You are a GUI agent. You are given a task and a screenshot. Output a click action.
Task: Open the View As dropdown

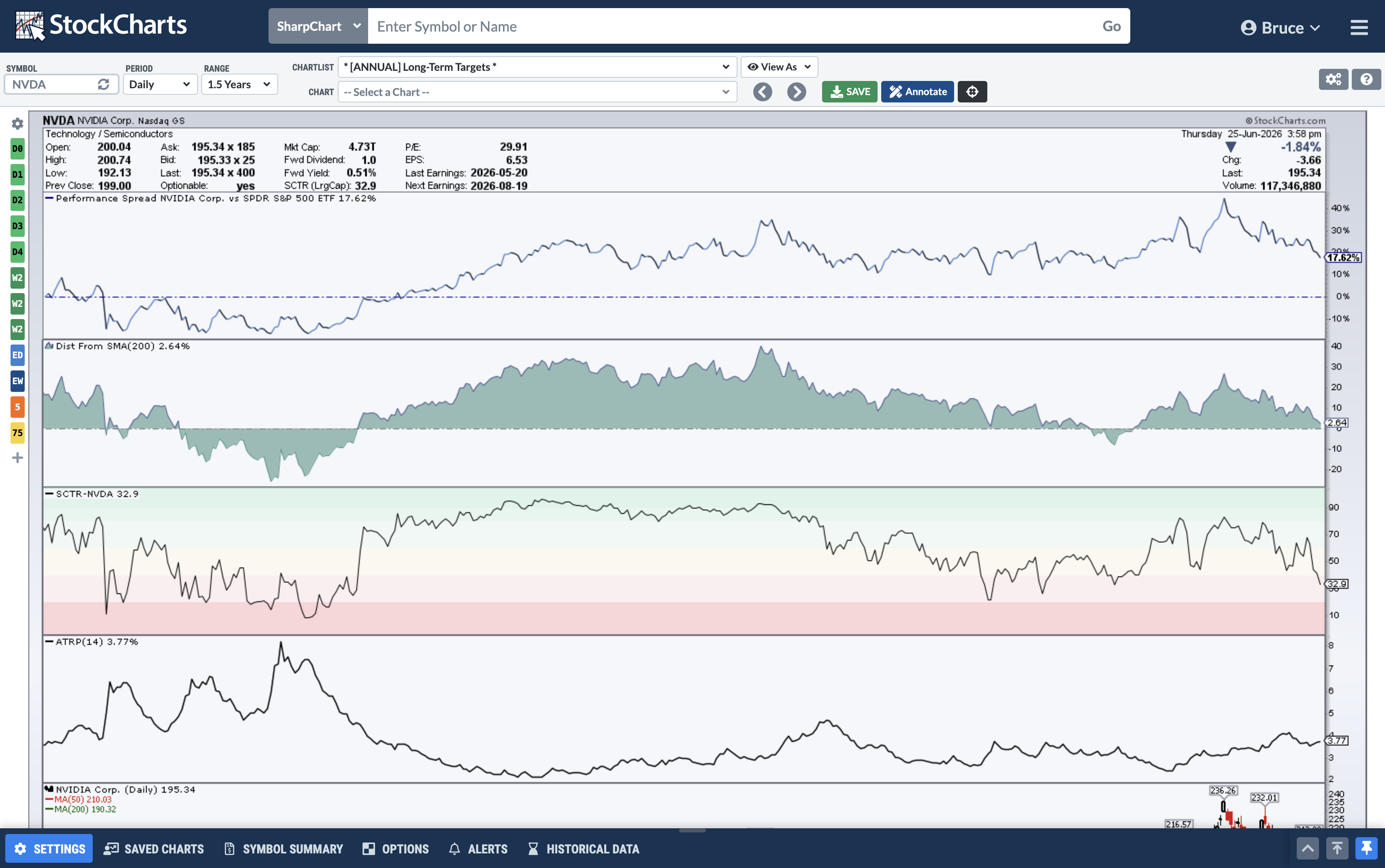(779, 67)
